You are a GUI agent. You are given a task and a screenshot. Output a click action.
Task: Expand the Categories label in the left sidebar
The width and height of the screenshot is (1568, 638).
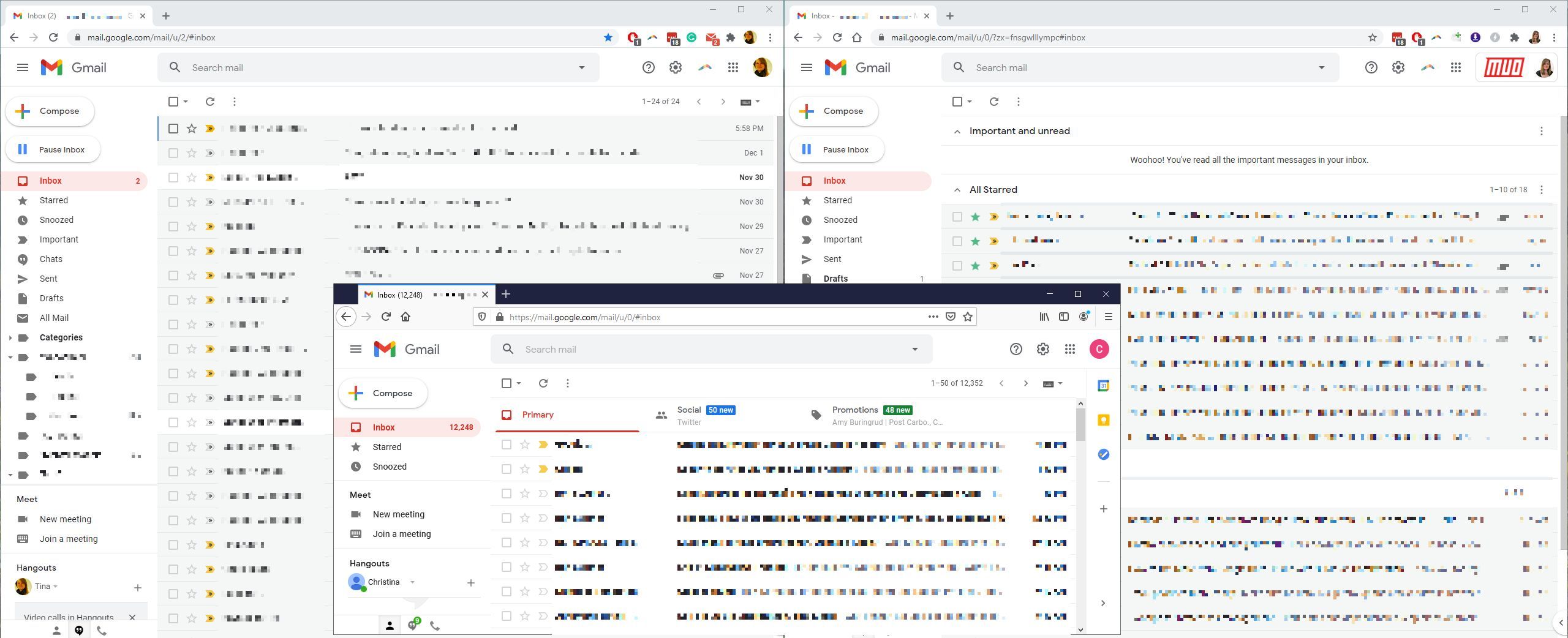pyautogui.click(x=10, y=337)
